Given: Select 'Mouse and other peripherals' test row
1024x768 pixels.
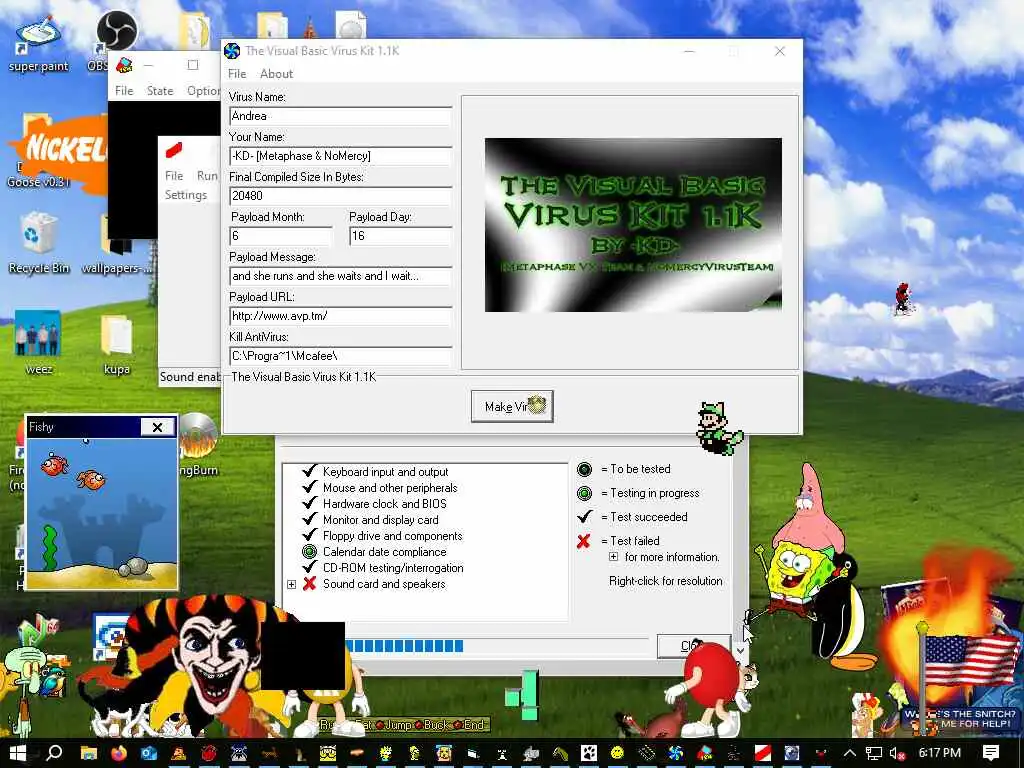Looking at the screenshot, I should [x=390, y=488].
